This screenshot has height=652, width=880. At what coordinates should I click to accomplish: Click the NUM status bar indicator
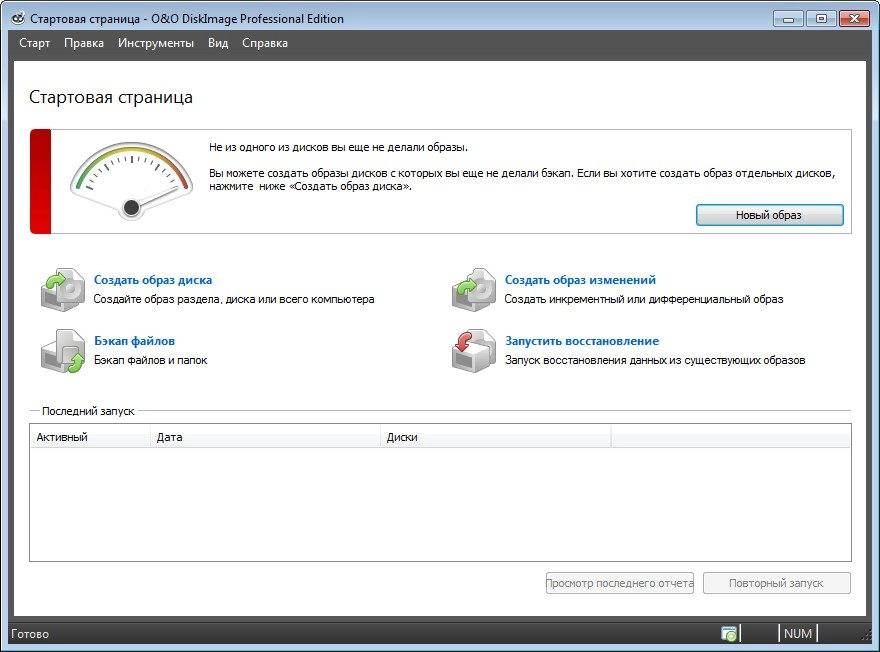pyautogui.click(x=798, y=633)
